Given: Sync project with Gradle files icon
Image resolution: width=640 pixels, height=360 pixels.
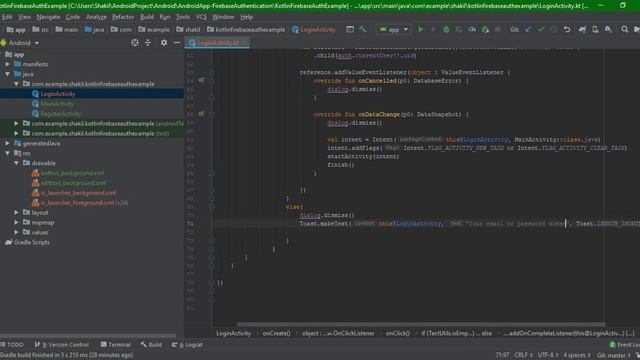Looking at the screenshot, I should [x=582, y=29].
